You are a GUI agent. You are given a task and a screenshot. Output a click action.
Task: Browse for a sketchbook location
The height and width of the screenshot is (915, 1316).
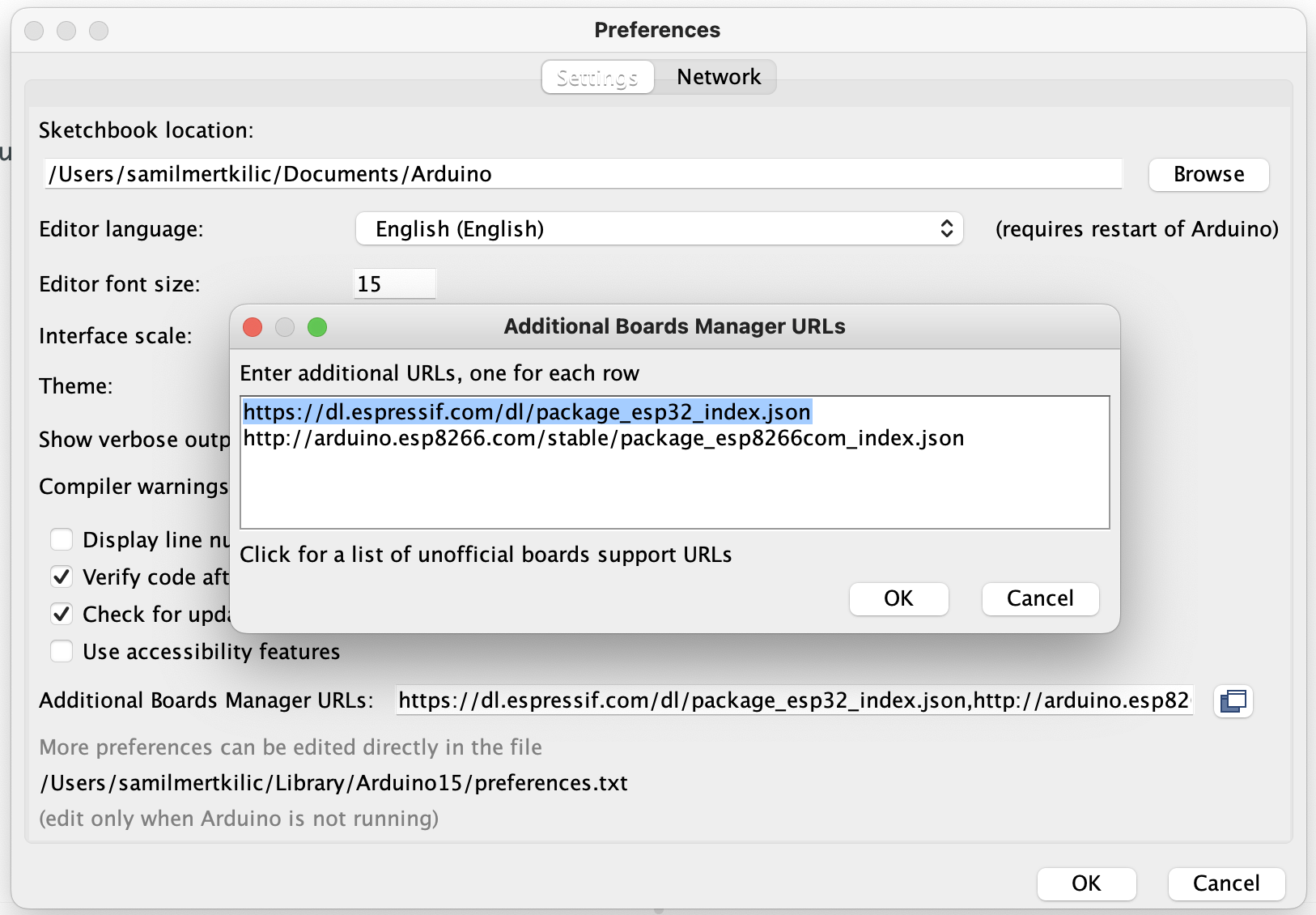click(1208, 174)
